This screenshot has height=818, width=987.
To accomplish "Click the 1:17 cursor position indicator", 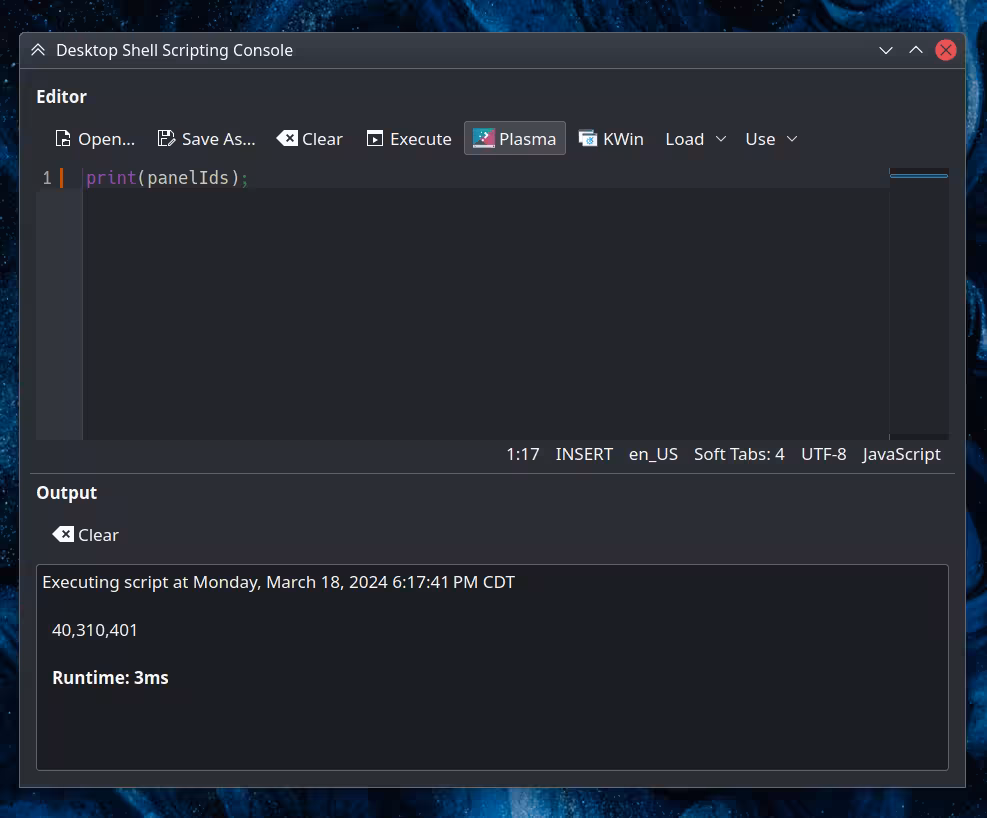I will (x=522, y=454).
